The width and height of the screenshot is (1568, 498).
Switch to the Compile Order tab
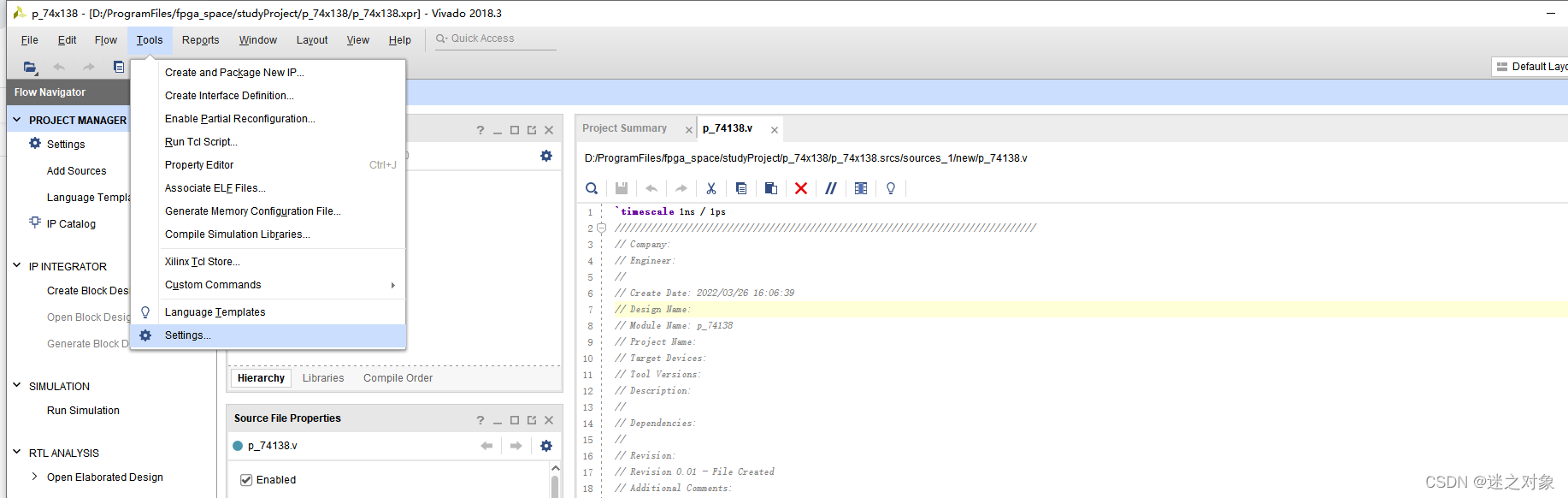point(398,378)
